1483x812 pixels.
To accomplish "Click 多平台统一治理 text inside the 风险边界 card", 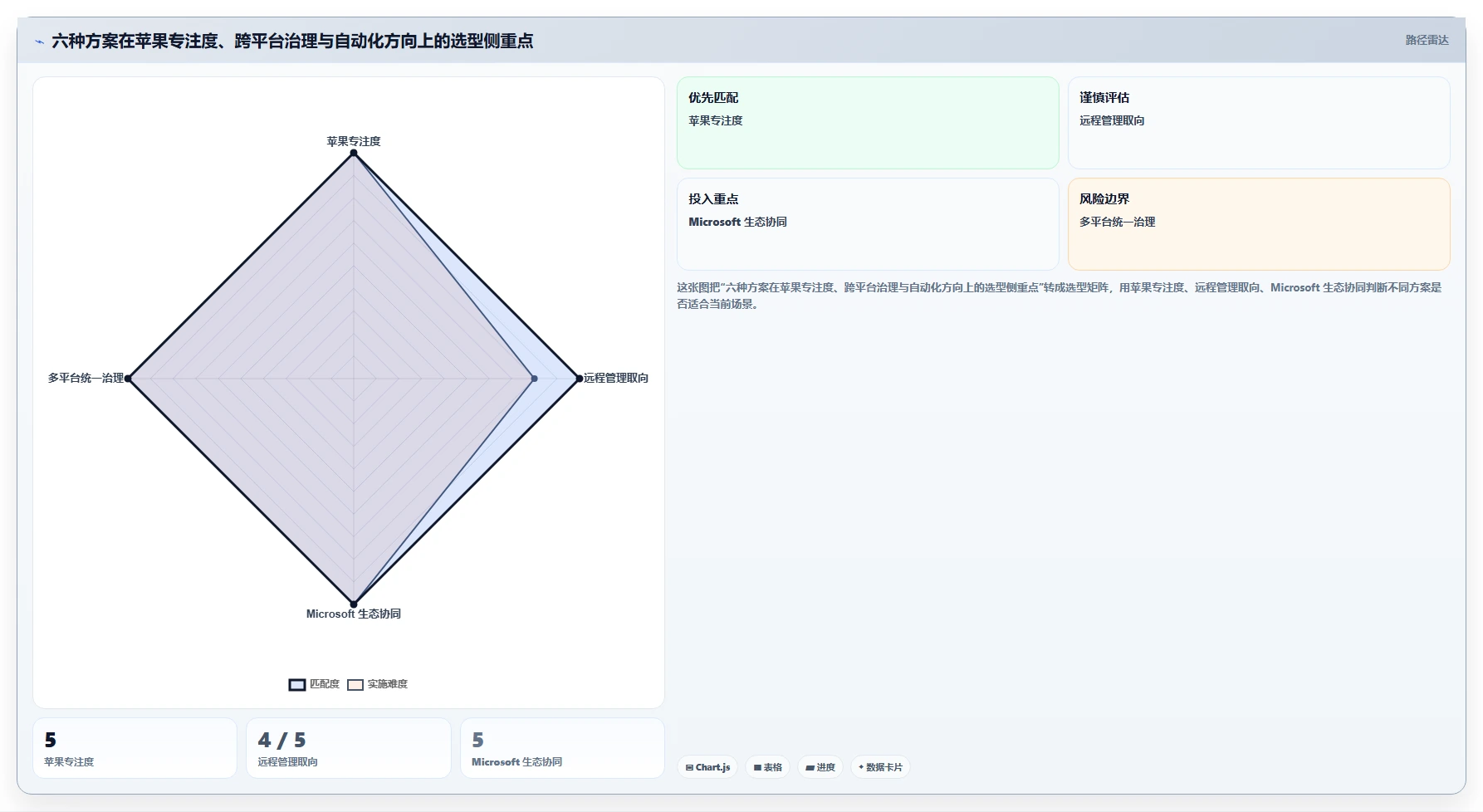I will click(1118, 222).
